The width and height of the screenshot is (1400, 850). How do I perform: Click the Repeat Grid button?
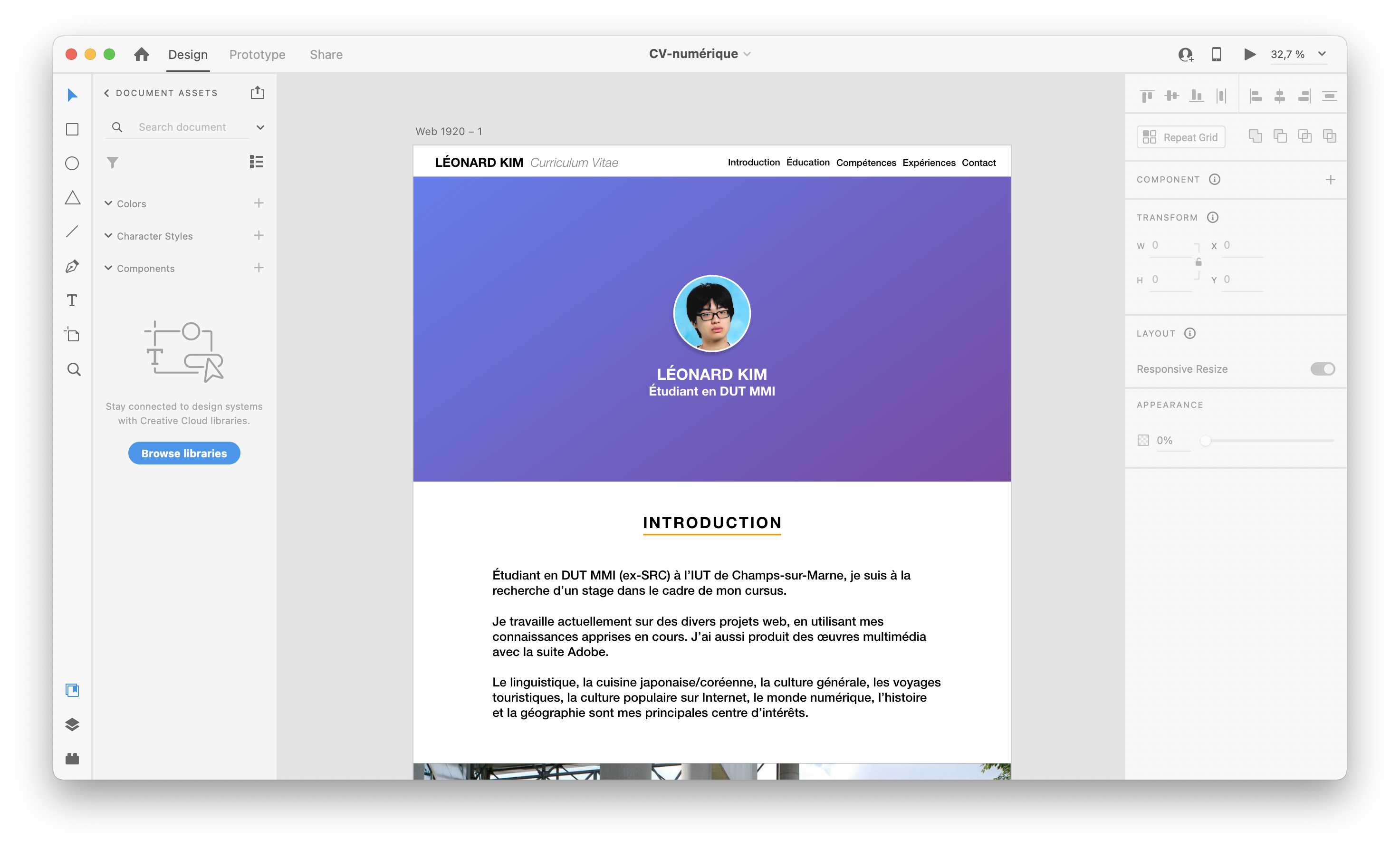[1180, 137]
